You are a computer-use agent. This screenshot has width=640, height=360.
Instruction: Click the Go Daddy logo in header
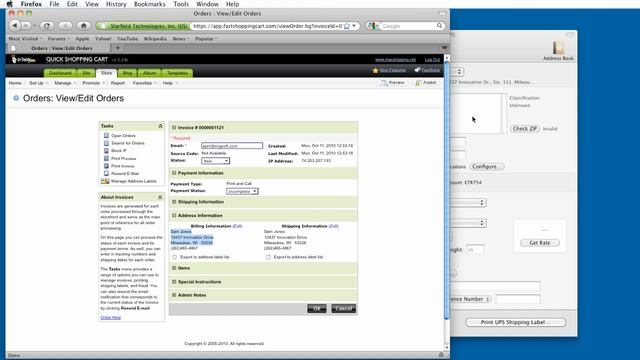click(x=23, y=60)
